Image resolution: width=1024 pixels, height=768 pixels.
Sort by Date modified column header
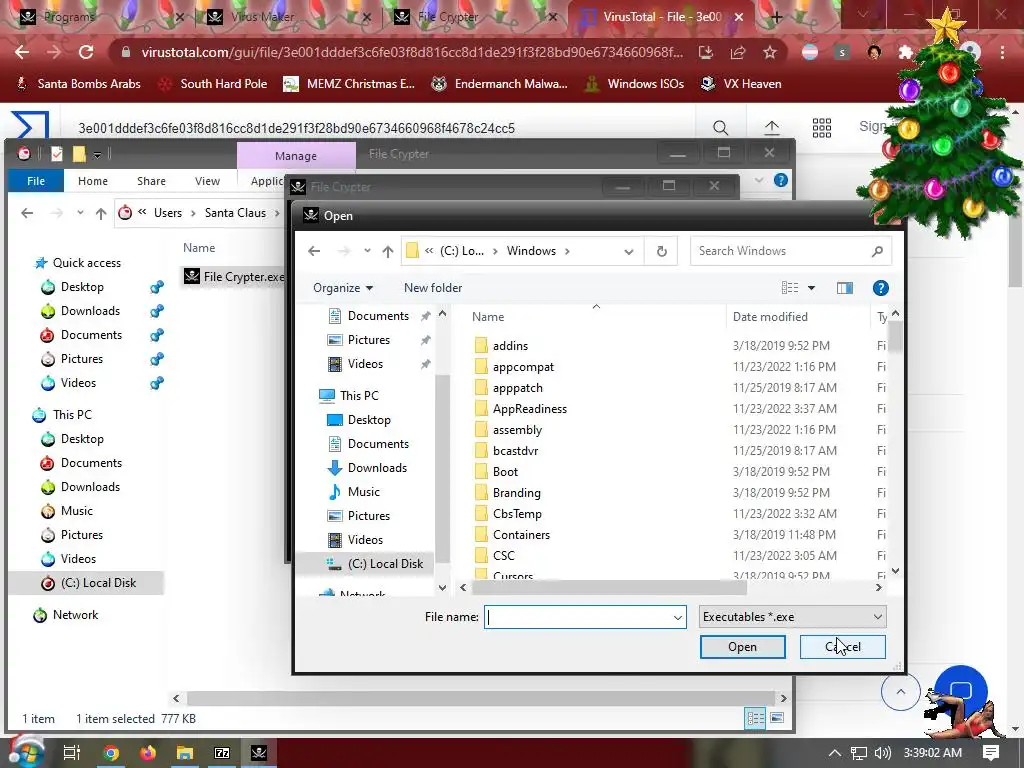(770, 317)
